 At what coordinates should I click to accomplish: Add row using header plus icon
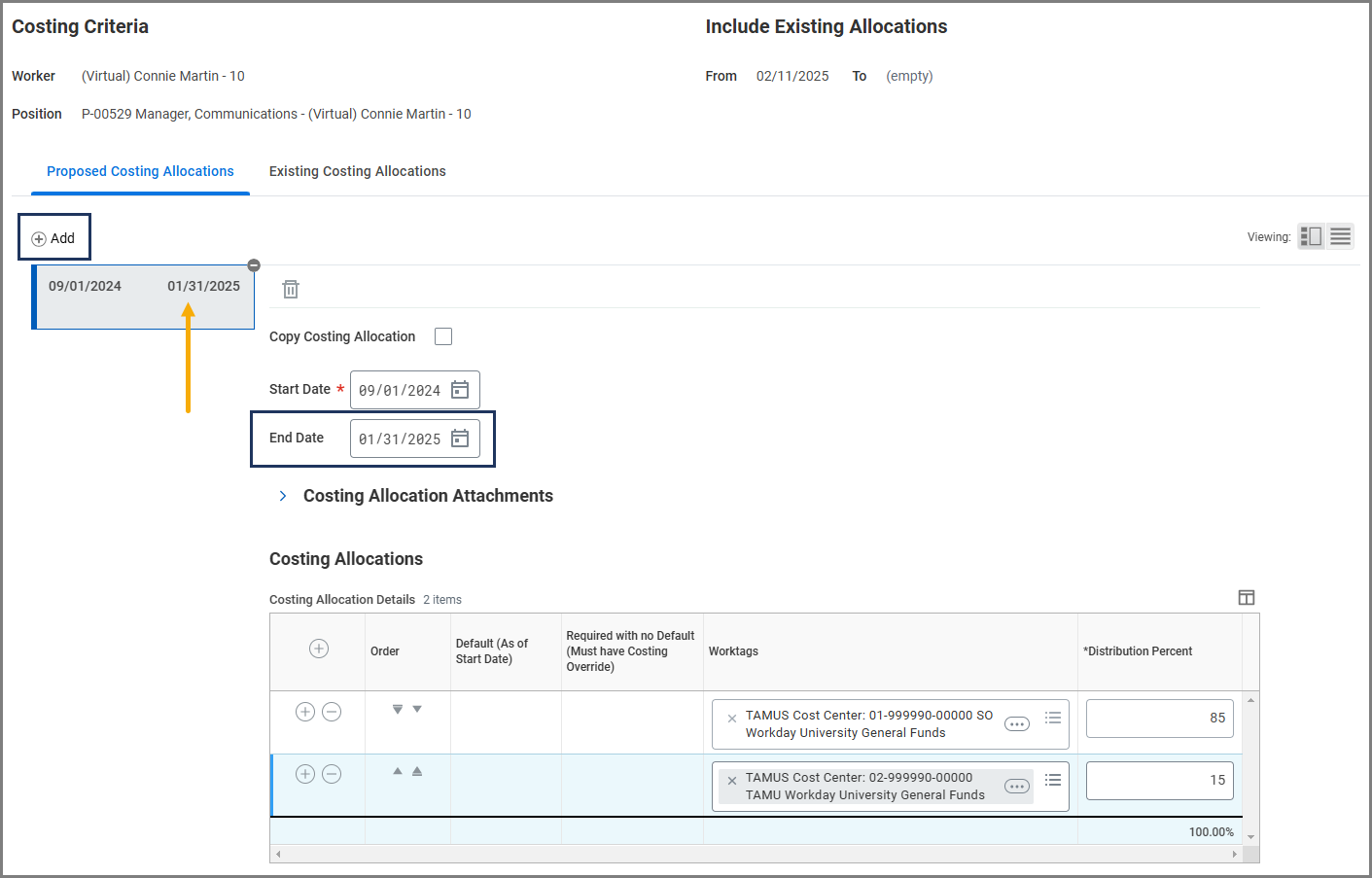[x=319, y=649]
